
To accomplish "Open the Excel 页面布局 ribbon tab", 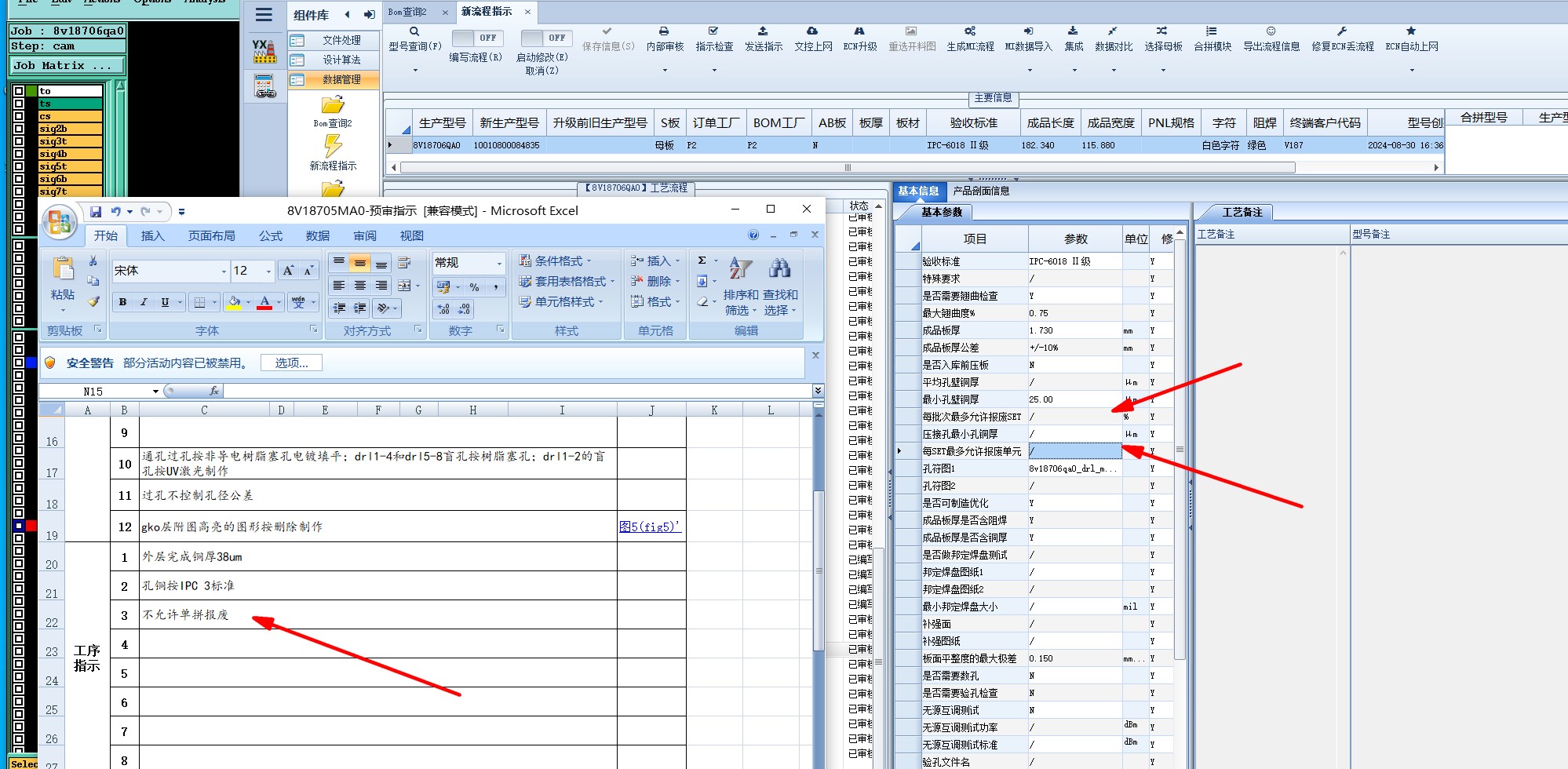I will [x=211, y=236].
